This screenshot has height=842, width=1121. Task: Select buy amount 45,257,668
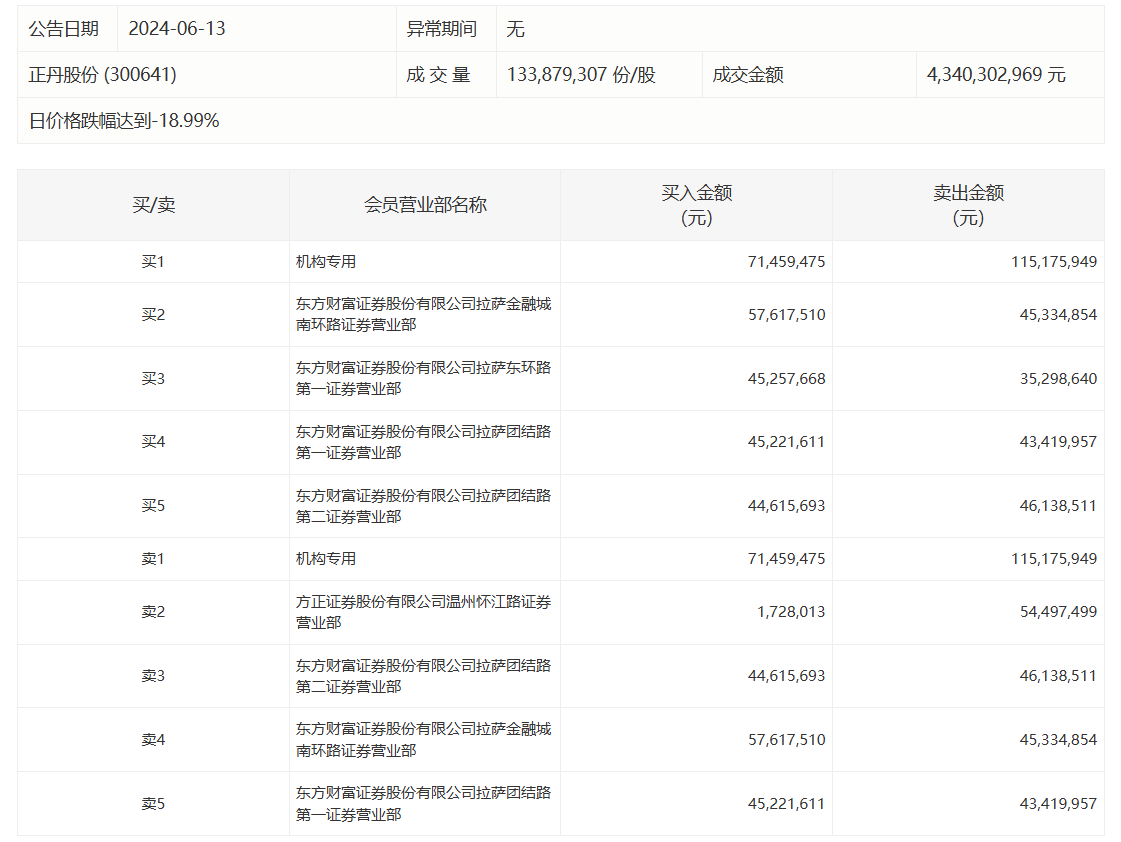(786, 379)
